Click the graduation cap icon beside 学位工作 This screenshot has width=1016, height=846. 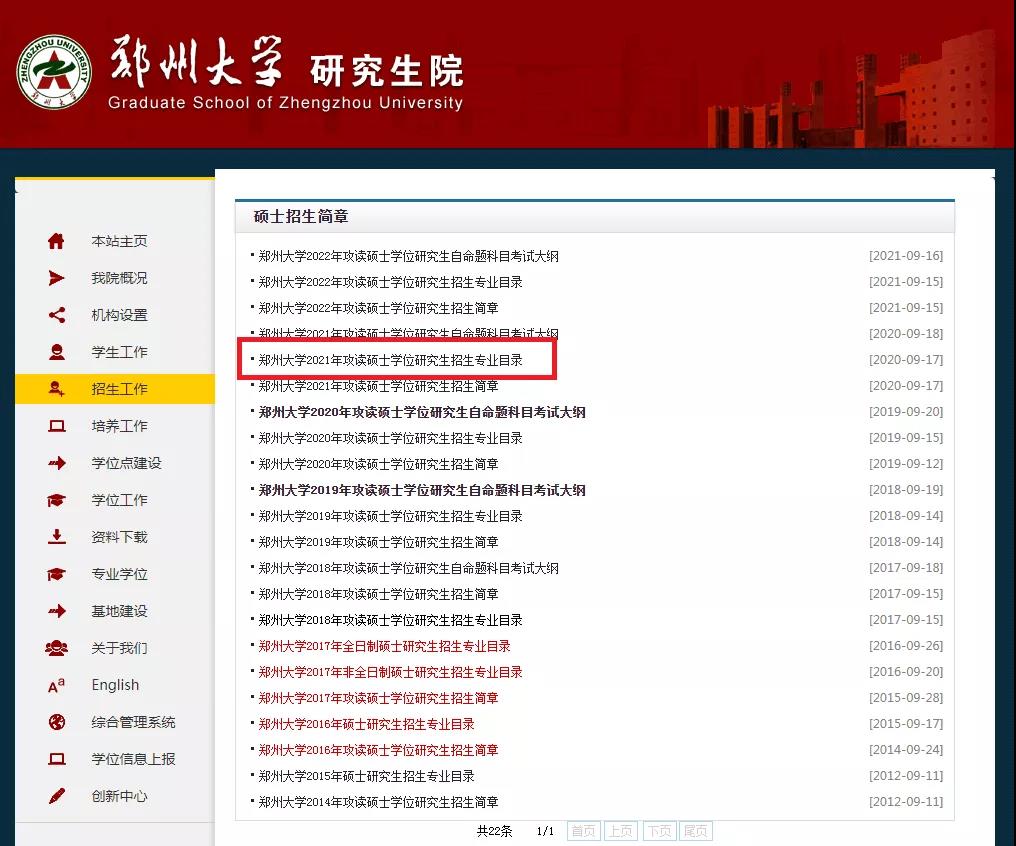(56, 500)
